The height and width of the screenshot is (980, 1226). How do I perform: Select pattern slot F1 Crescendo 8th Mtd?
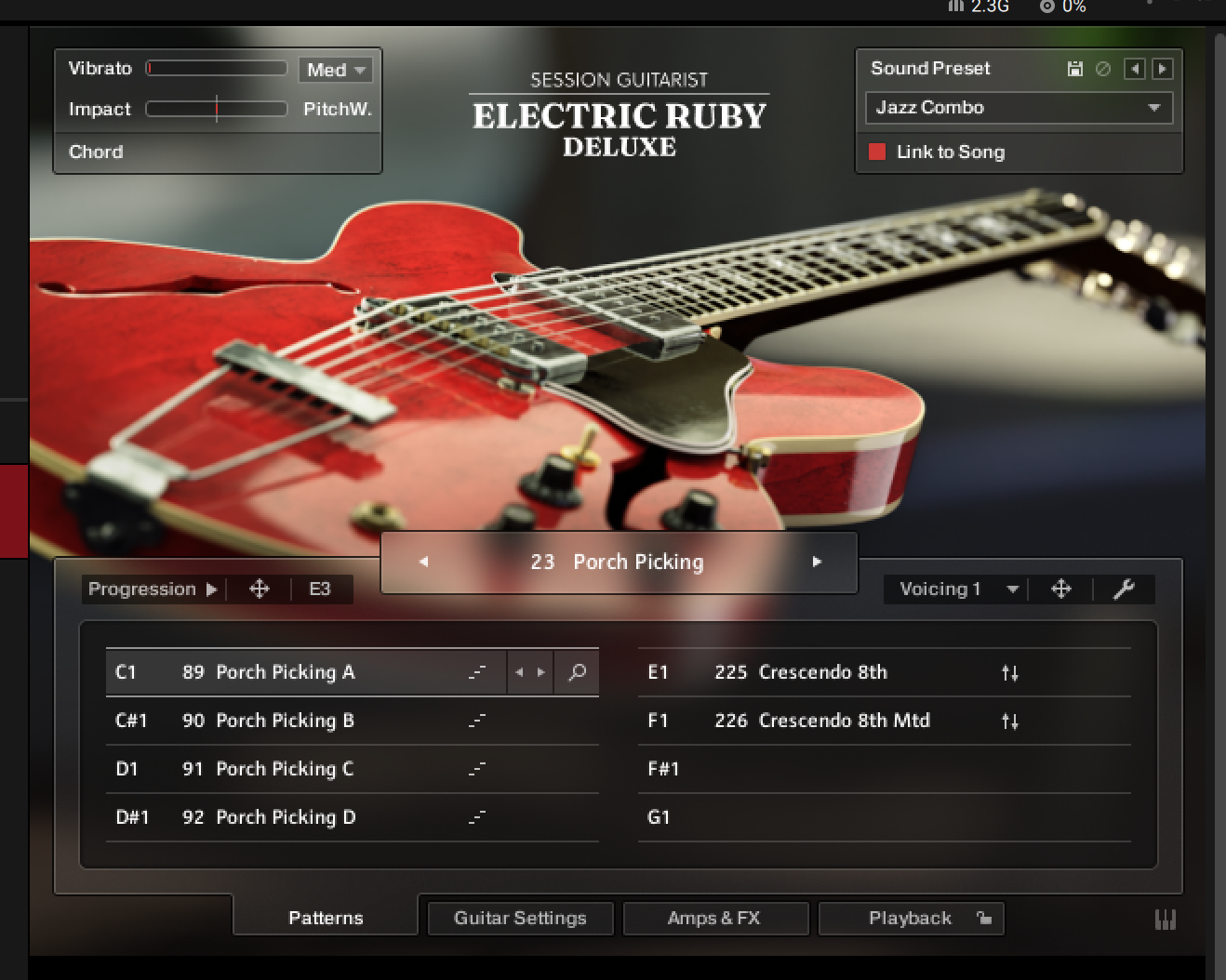pos(885,721)
